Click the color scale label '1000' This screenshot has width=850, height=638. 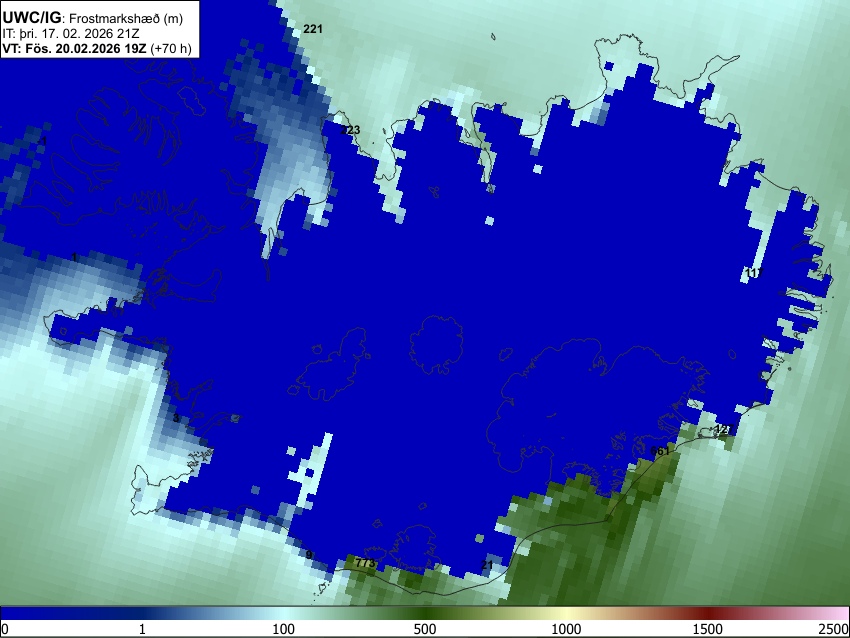coord(566,629)
